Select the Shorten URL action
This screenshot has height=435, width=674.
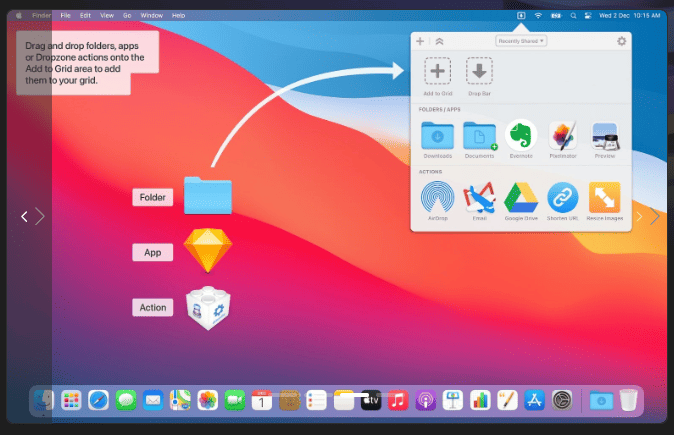(563, 198)
